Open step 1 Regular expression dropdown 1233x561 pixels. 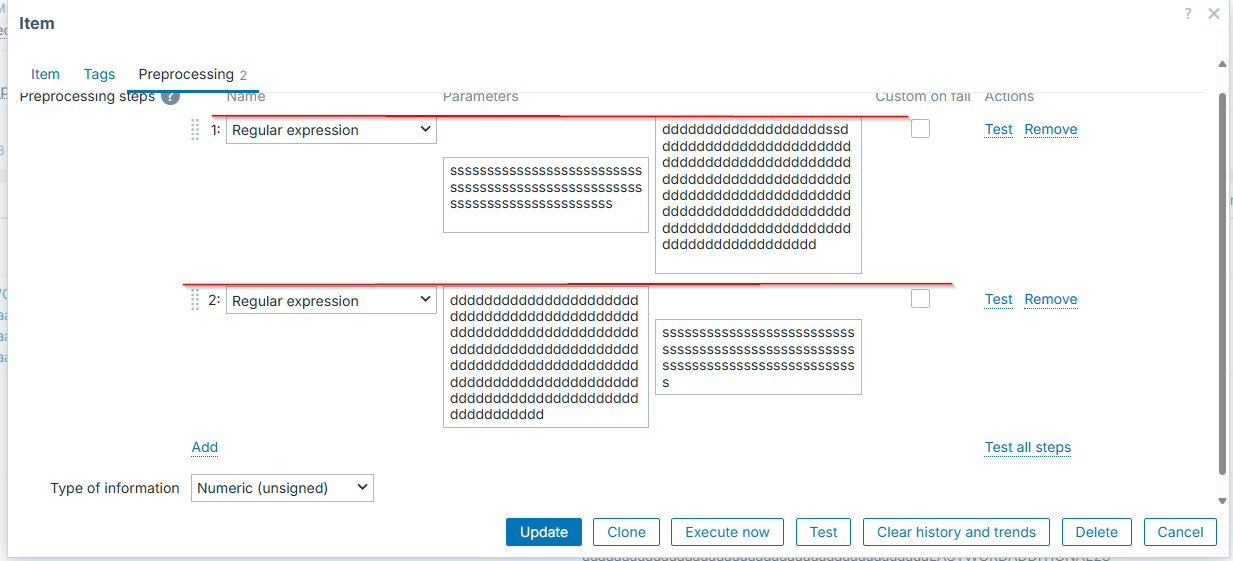[x=331, y=130]
